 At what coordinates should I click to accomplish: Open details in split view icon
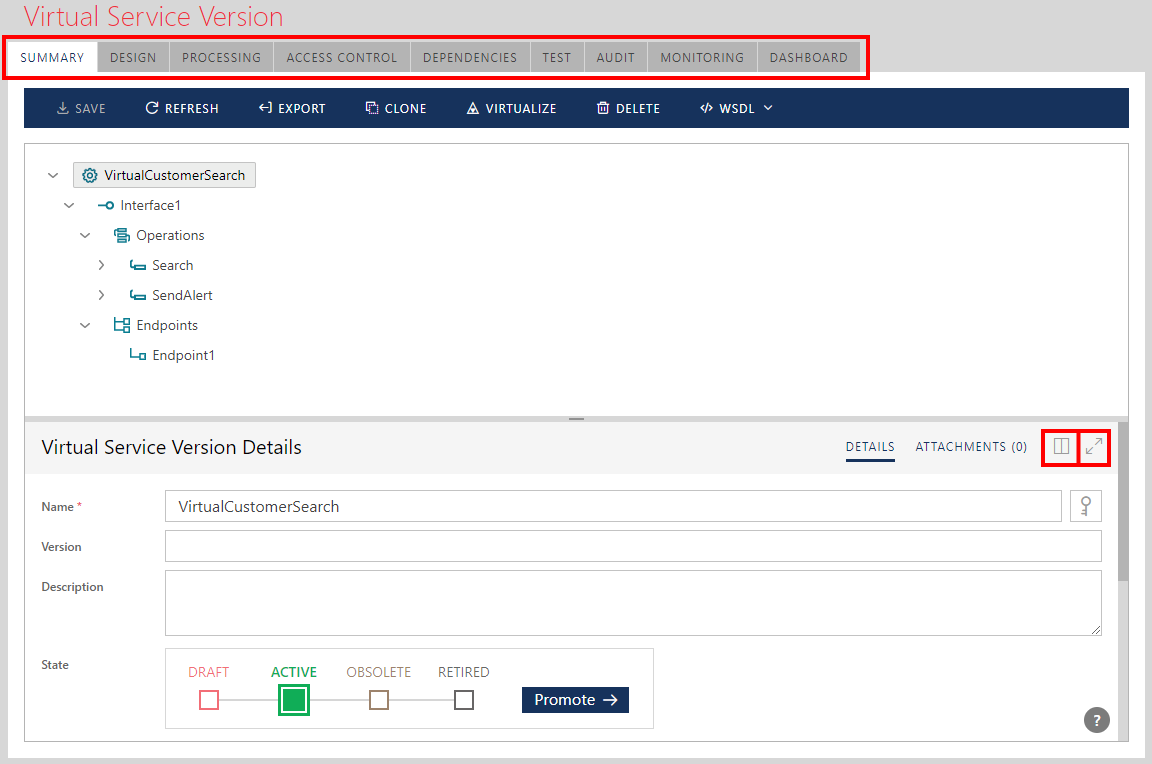click(1059, 447)
